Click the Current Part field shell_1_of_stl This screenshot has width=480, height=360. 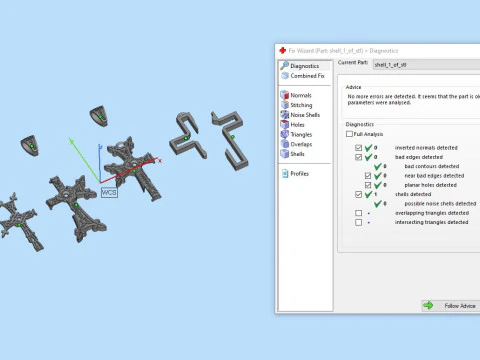tap(426, 65)
